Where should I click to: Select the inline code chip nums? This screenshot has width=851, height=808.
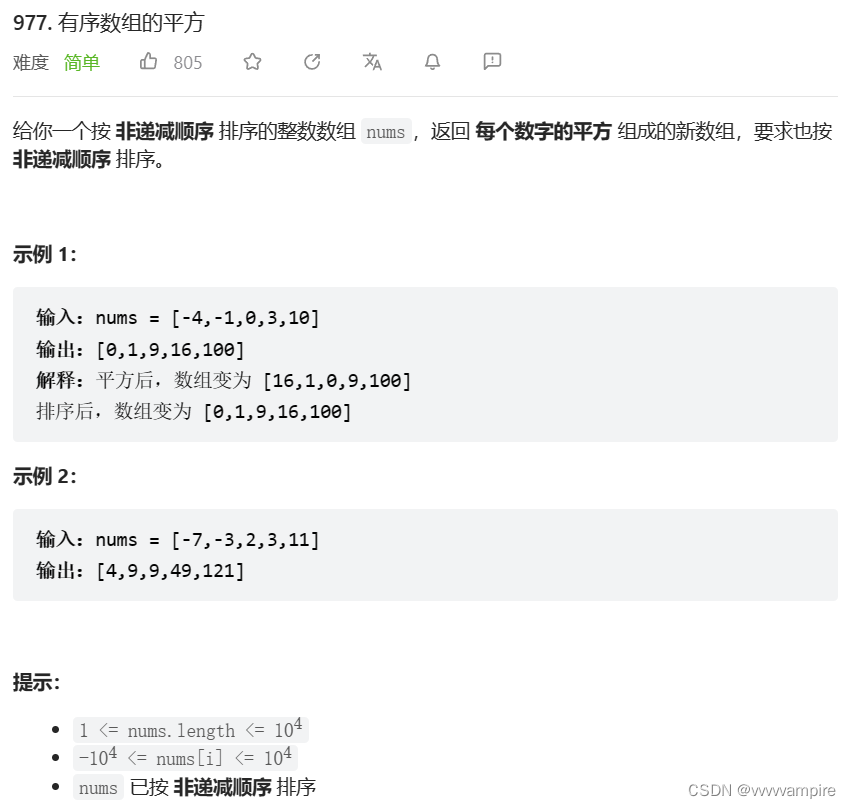pyautogui.click(x=385, y=131)
